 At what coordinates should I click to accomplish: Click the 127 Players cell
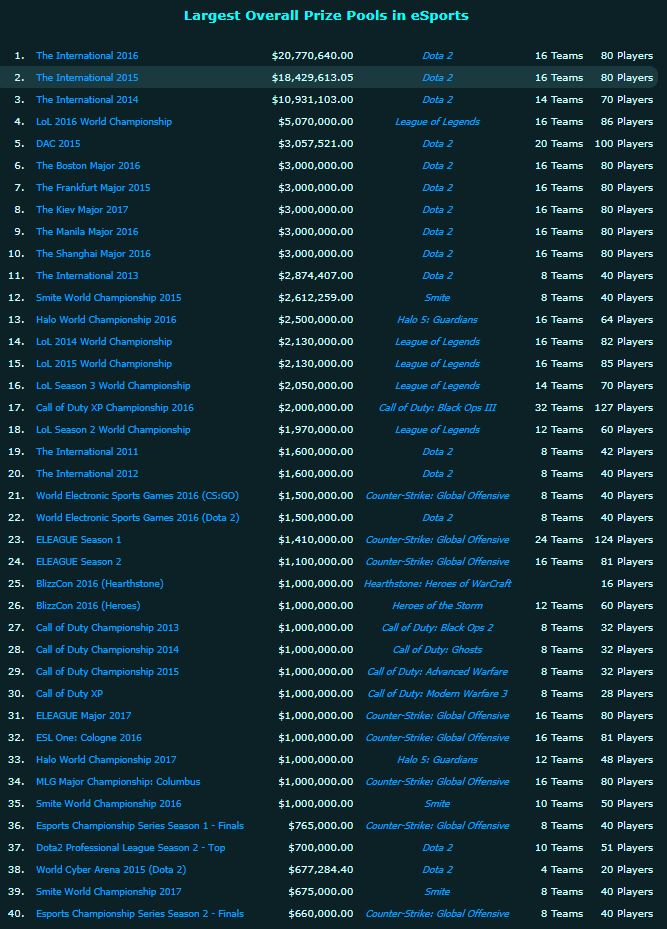tap(624, 408)
